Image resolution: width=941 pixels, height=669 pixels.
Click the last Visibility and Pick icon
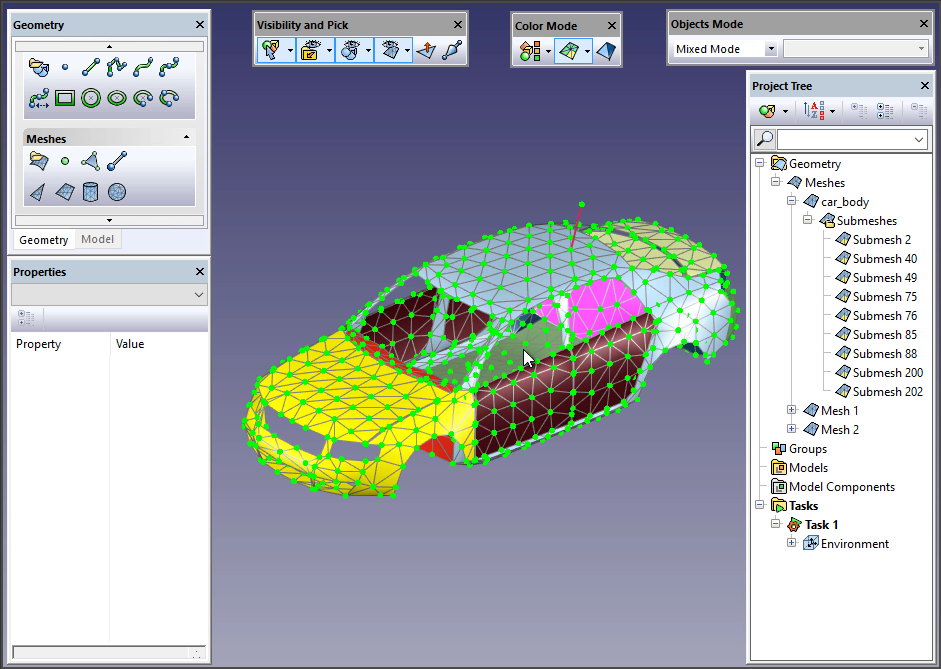[x=453, y=51]
